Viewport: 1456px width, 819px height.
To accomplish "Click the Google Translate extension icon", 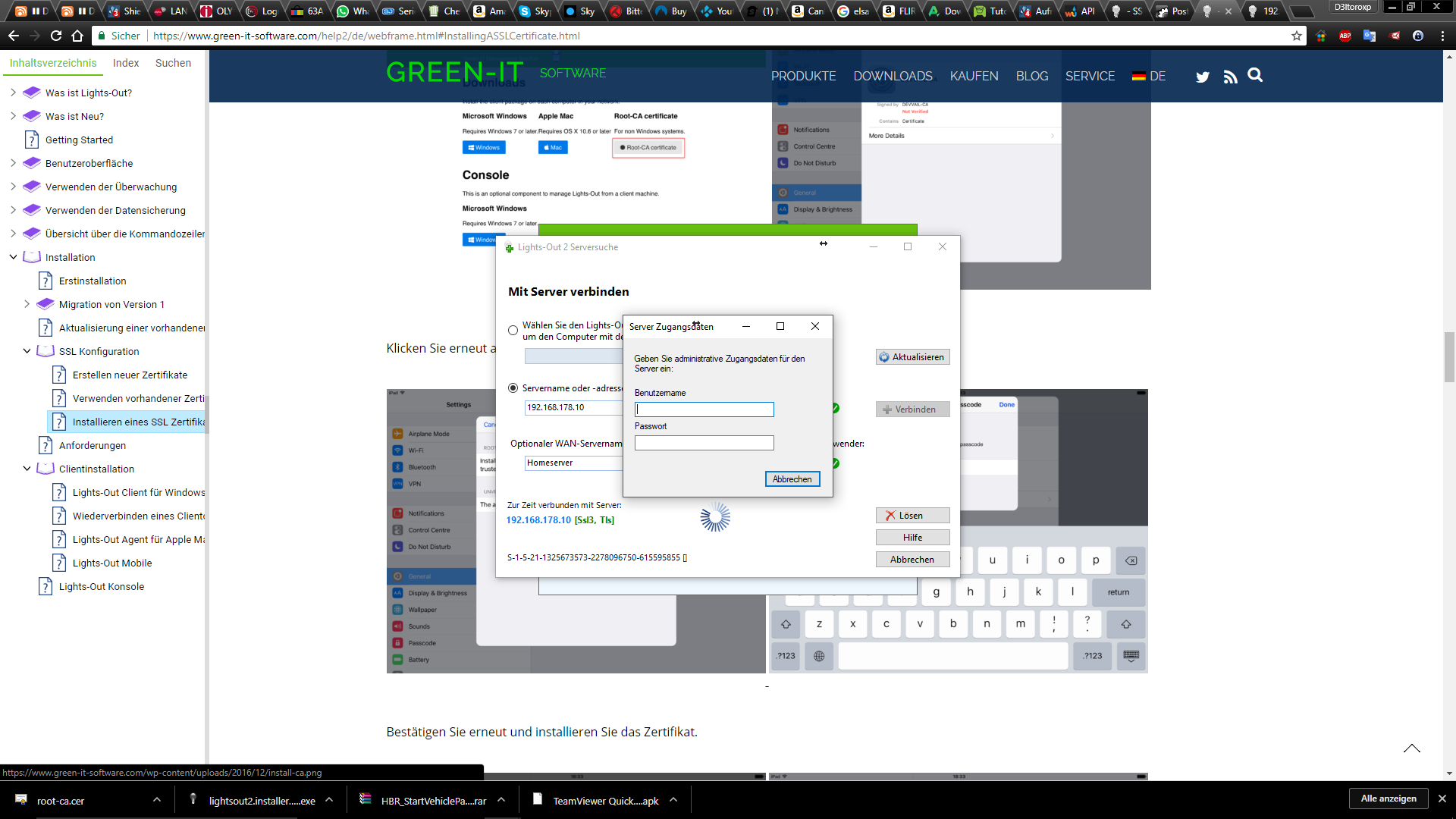I will (1370, 36).
